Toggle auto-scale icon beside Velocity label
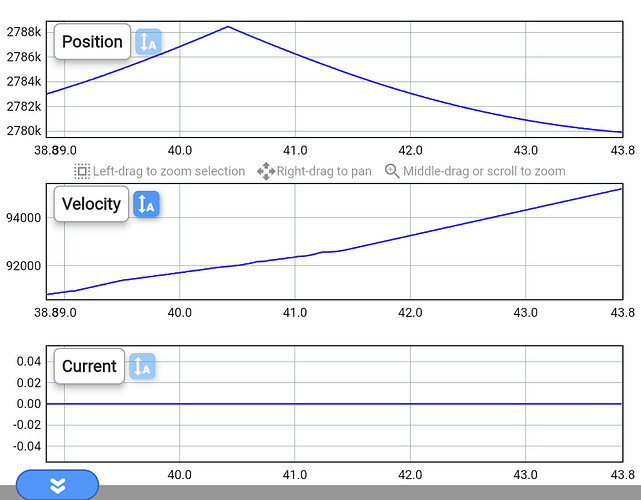This screenshot has width=641, height=500. 147,204
